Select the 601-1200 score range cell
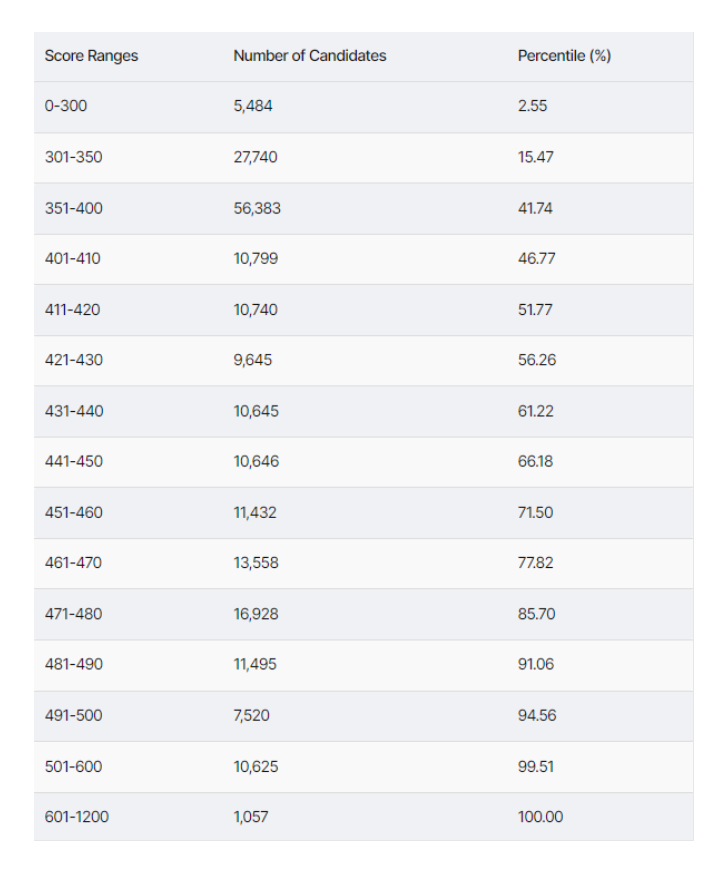 tap(77, 817)
